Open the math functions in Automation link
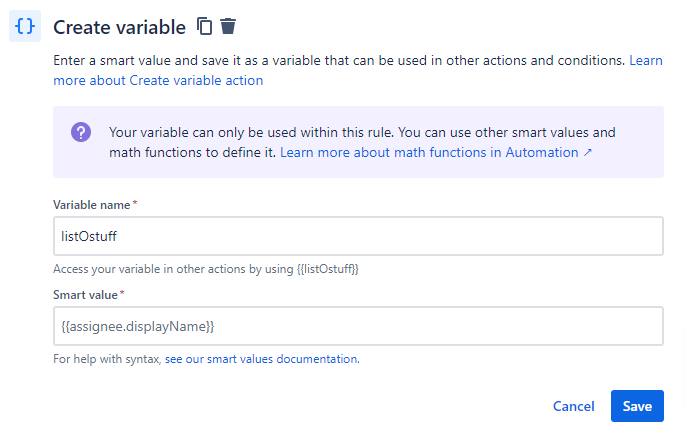685x431 pixels. pos(429,153)
